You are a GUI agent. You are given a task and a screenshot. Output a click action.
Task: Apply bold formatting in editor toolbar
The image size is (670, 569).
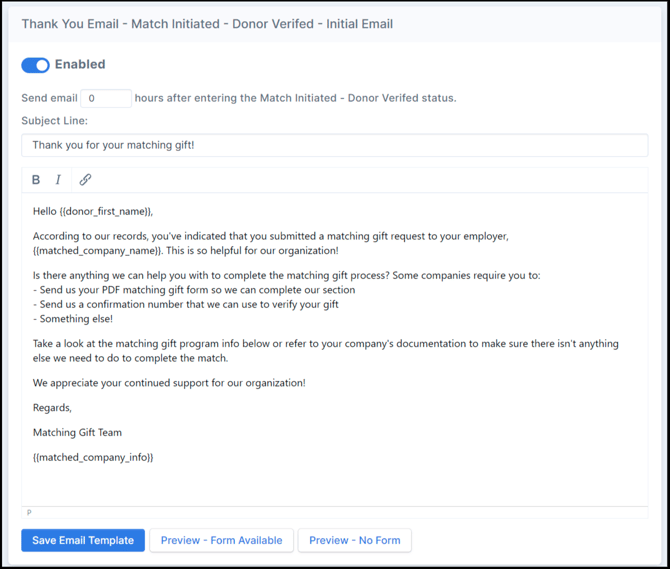36,180
